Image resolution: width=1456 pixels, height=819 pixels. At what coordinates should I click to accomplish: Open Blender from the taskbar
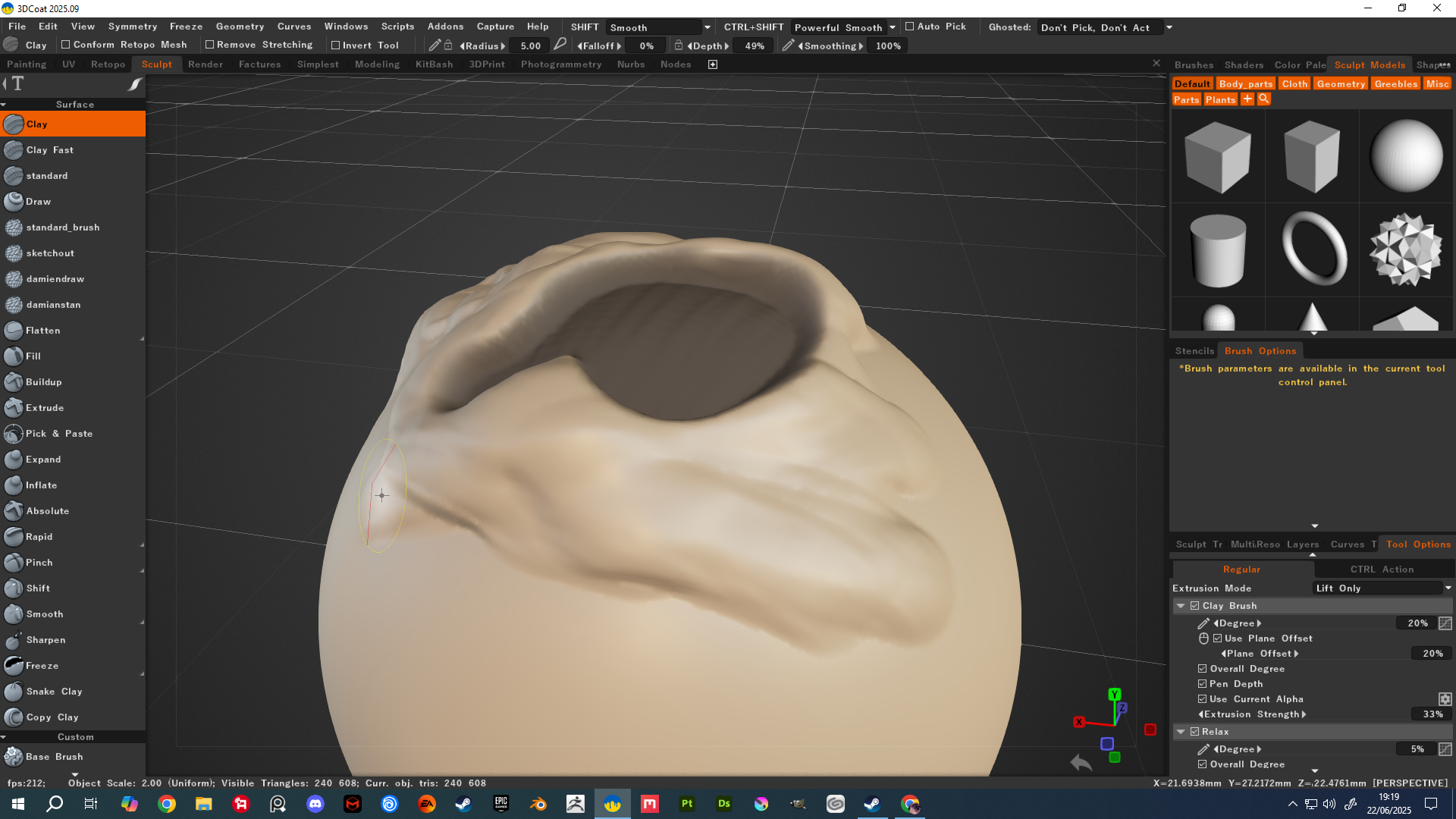(538, 804)
